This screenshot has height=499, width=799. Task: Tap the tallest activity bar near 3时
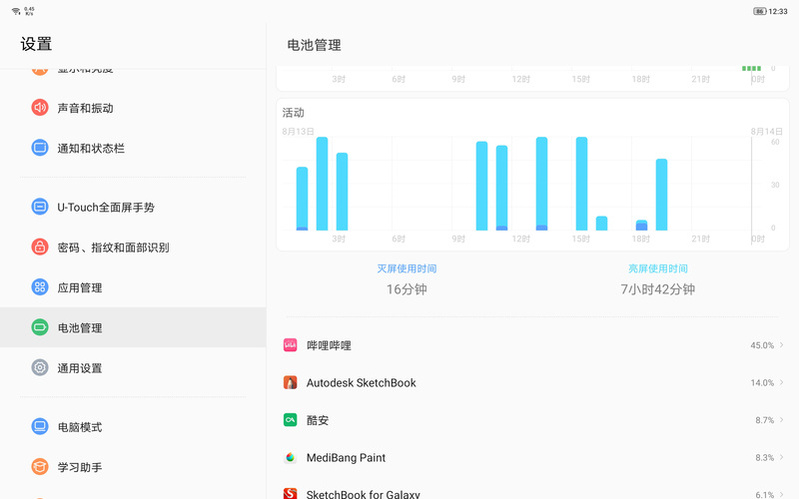(x=322, y=183)
